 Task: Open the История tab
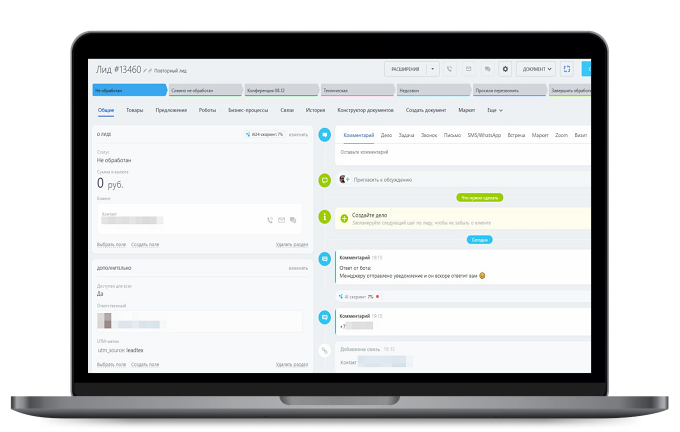click(315, 110)
